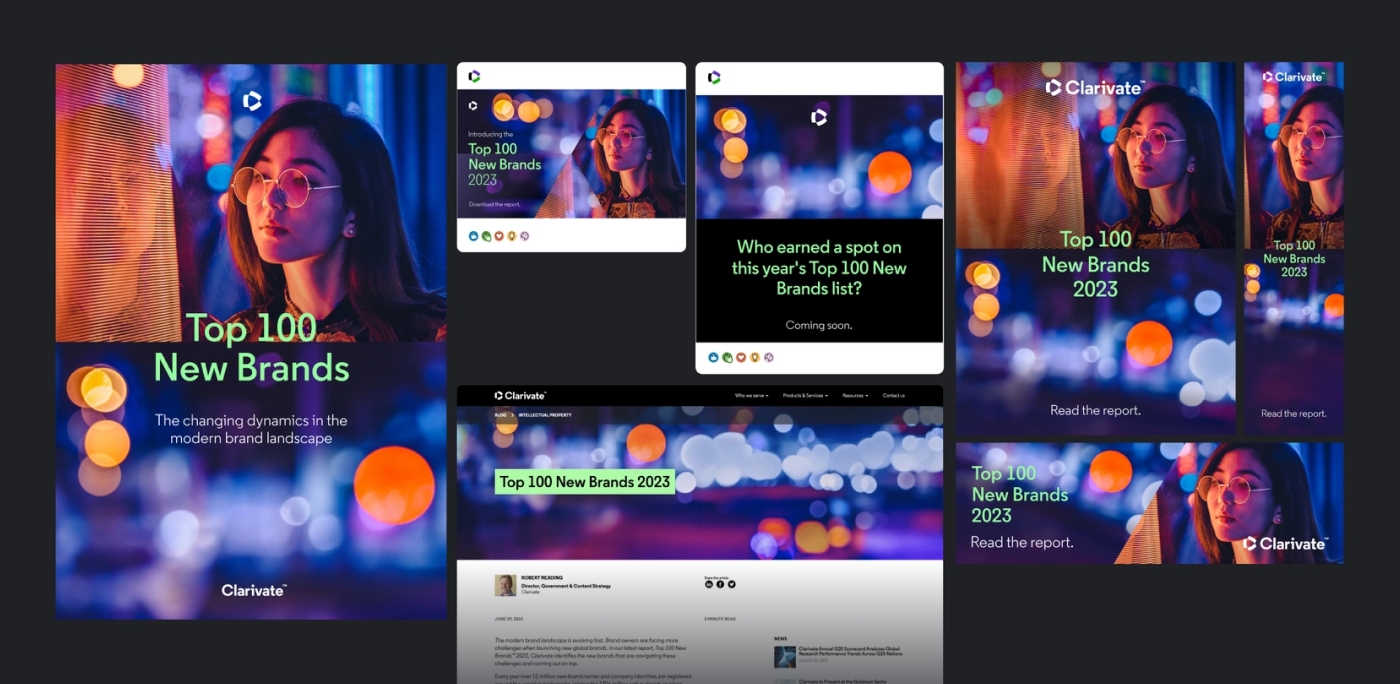Click the Clarivate logo in the blog page header
The width and height of the screenshot is (1400, 684).
click(520, 395)
